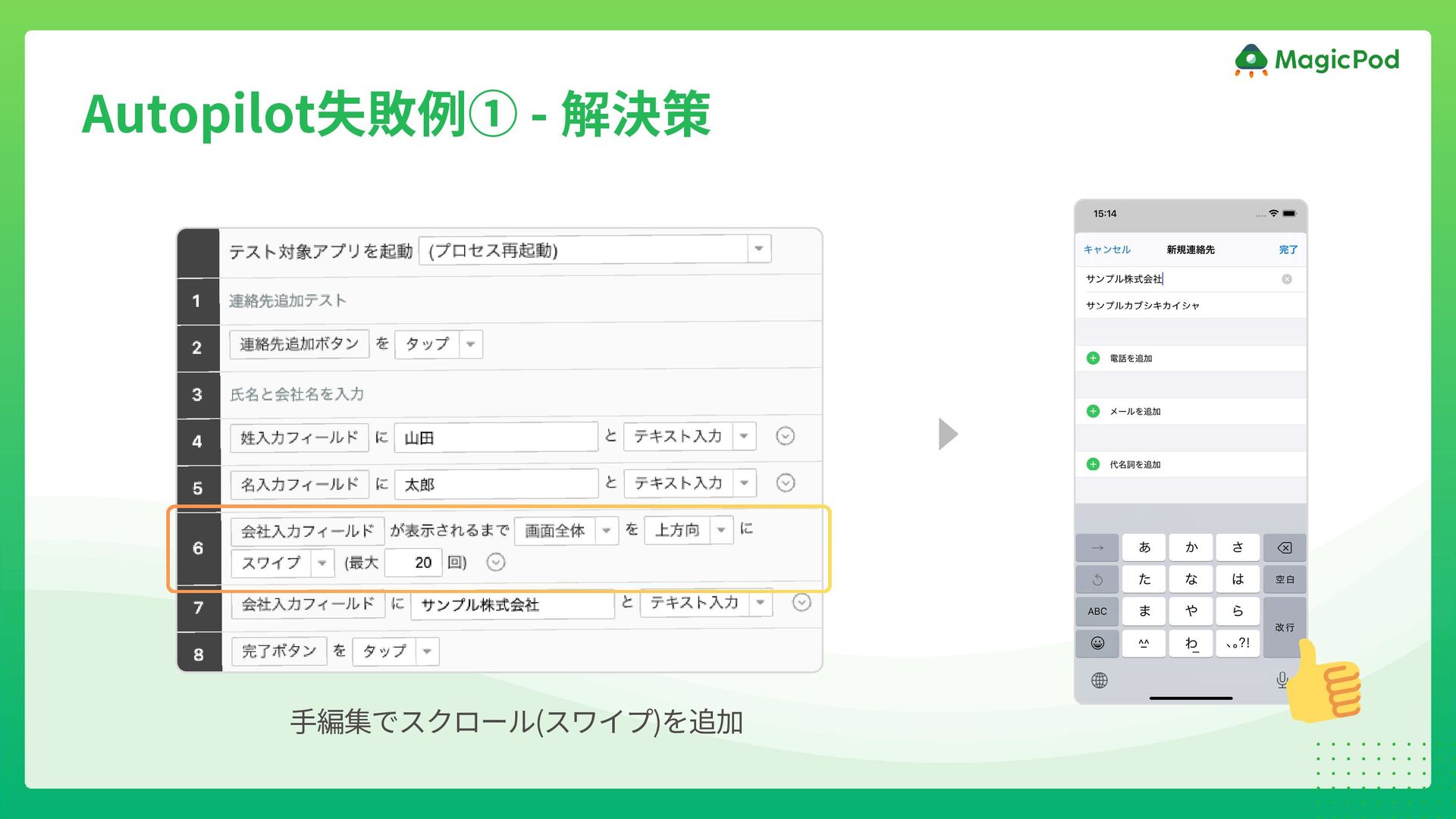Tap the green plus icon beside 電話を追加
The height and width of the screenshot is (819, 1456).
1093,358
